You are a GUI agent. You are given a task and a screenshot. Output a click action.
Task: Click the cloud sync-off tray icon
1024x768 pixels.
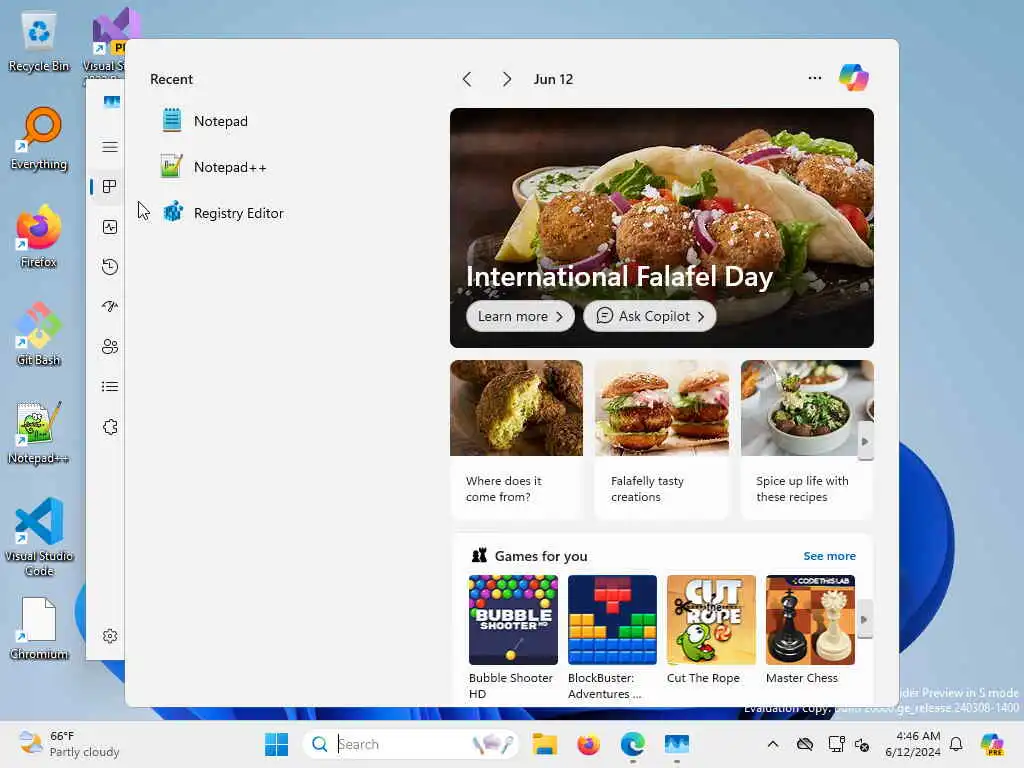pyautogui.click(x=805, y=744)
